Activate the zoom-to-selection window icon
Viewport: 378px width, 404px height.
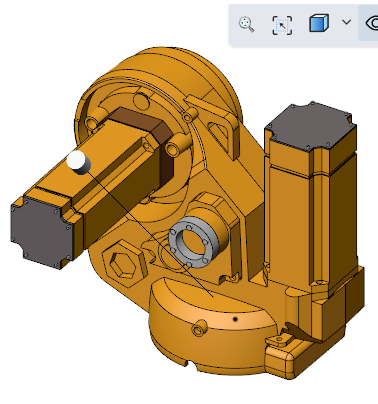coord(282,25)
